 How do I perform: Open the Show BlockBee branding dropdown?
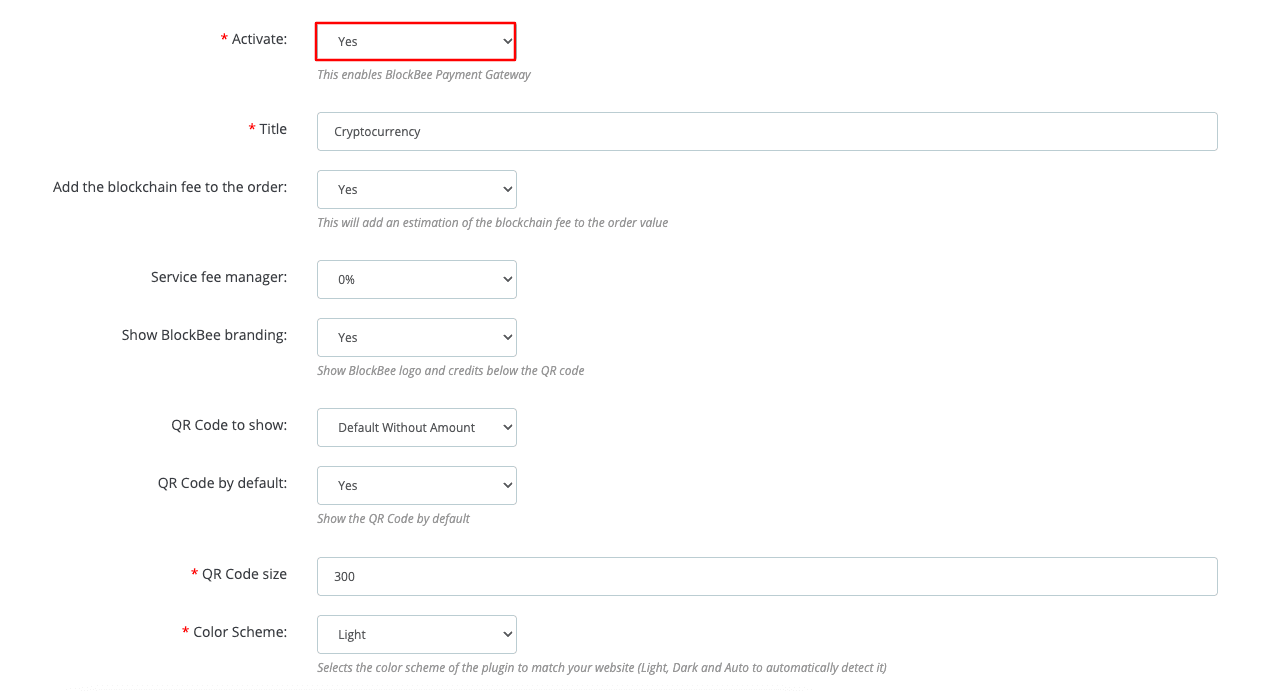[x=416, y=337]
